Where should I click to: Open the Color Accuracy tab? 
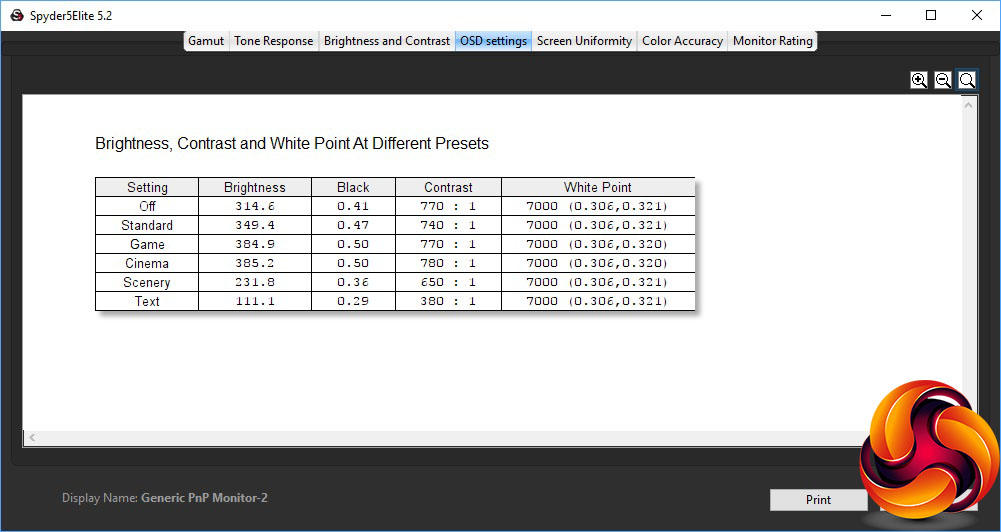tap(682, 41)
